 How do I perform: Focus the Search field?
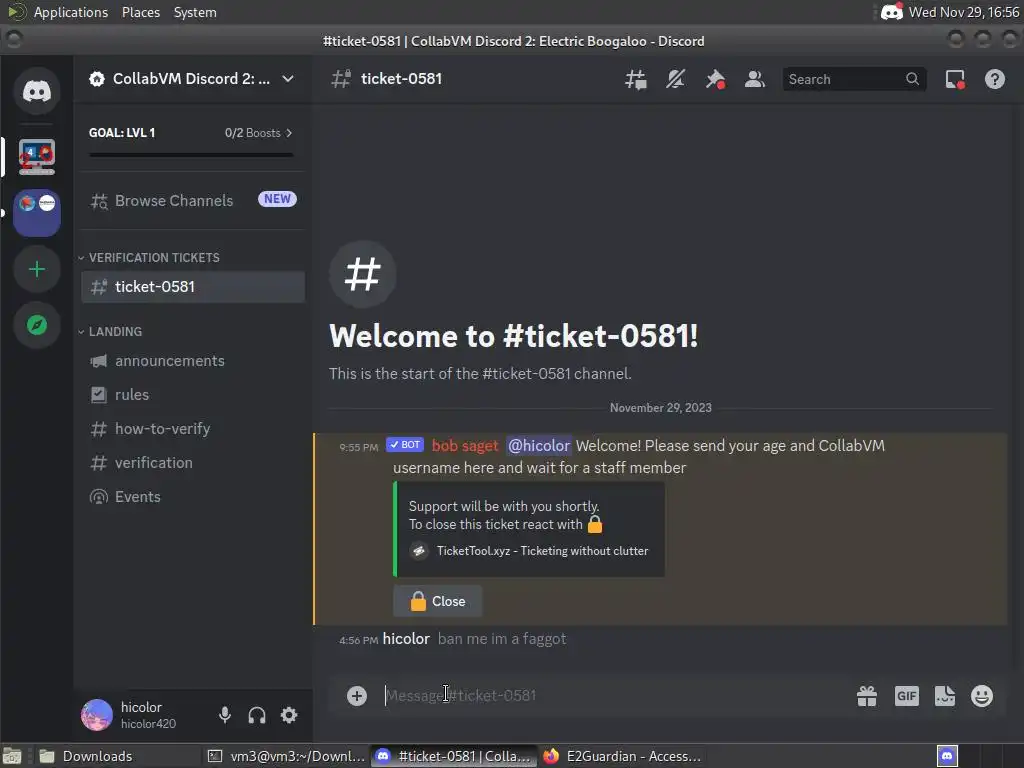(854, 79)
